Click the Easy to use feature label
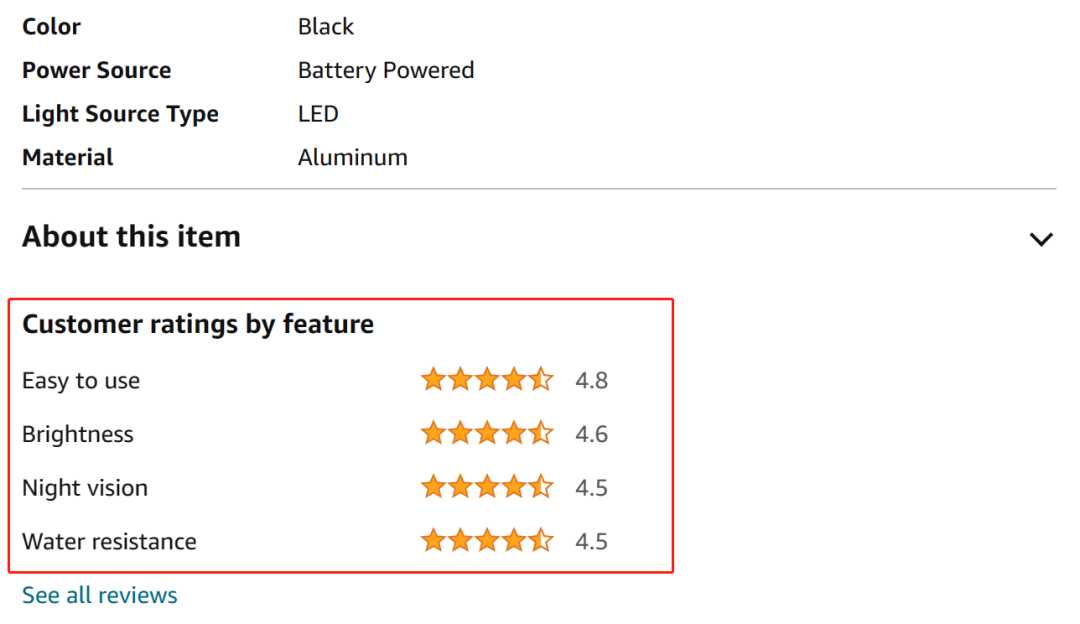 (x=81, y=380)
